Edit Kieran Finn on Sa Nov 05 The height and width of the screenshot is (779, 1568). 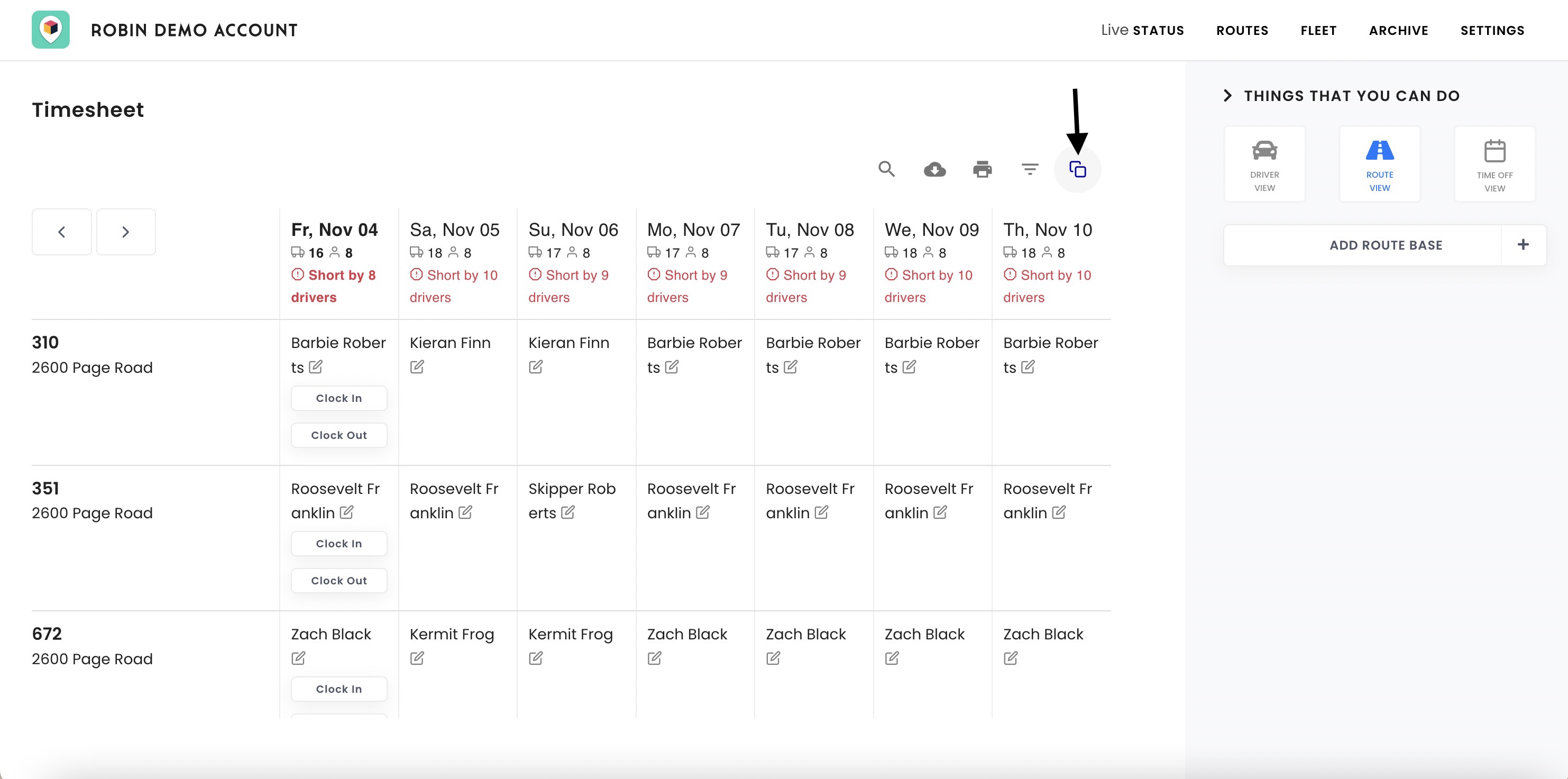(x=417, y=367)
